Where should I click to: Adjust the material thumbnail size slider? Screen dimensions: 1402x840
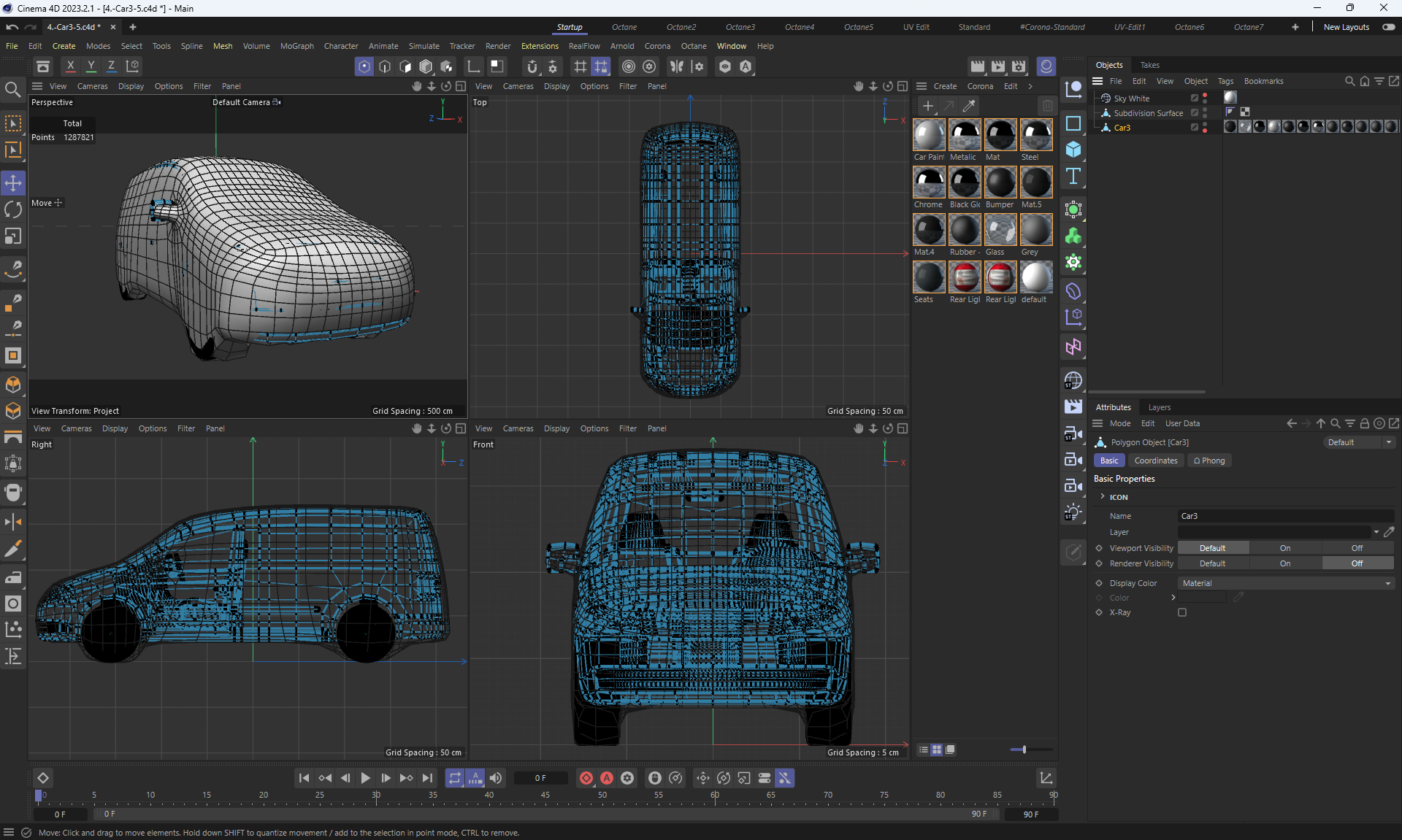click(x=1024, y=750)
